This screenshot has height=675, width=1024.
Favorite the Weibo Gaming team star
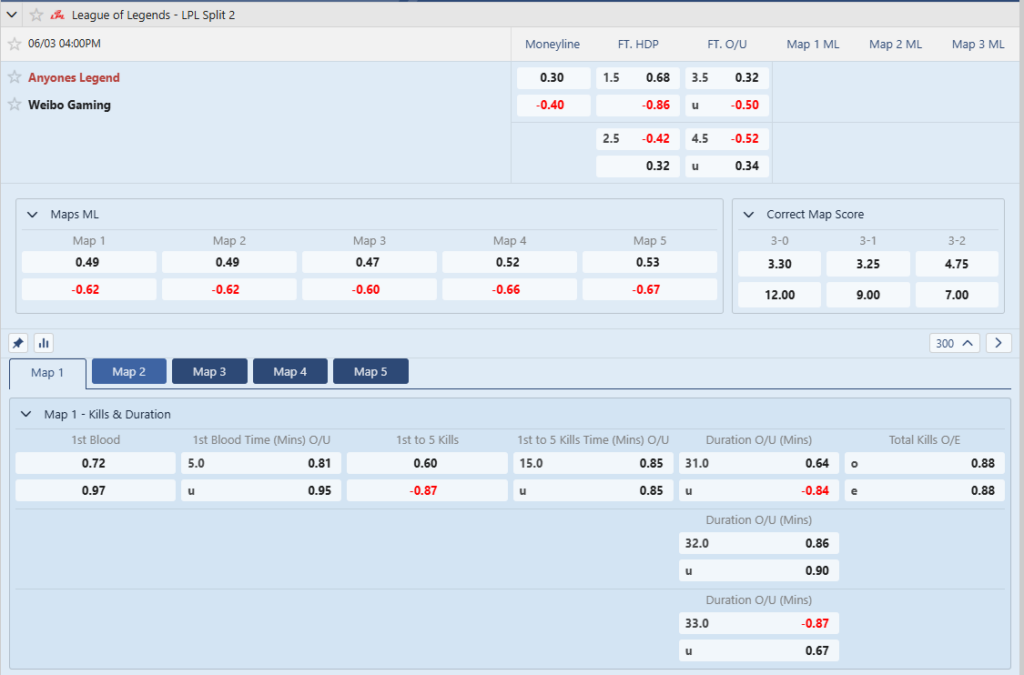pyautogui.click(x=14, y=104)
